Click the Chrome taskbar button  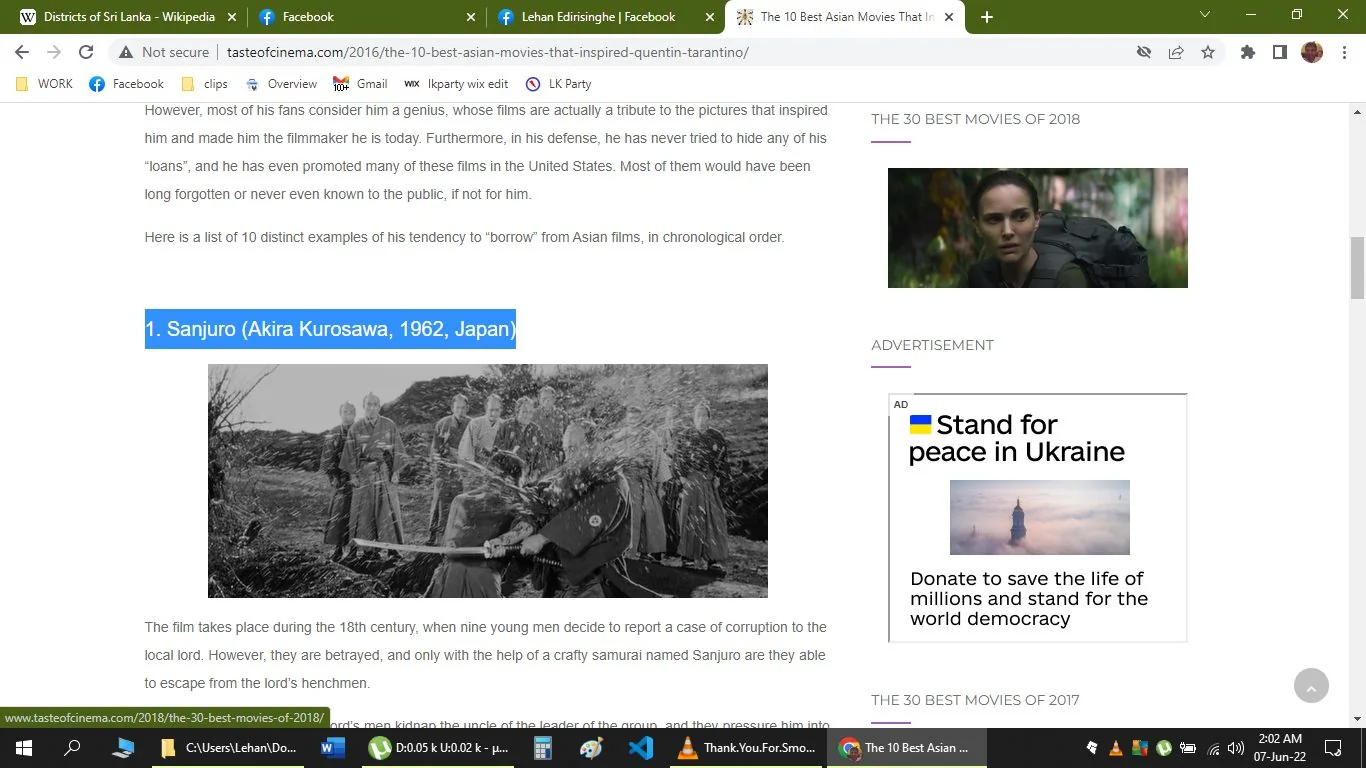coord(907,748)
